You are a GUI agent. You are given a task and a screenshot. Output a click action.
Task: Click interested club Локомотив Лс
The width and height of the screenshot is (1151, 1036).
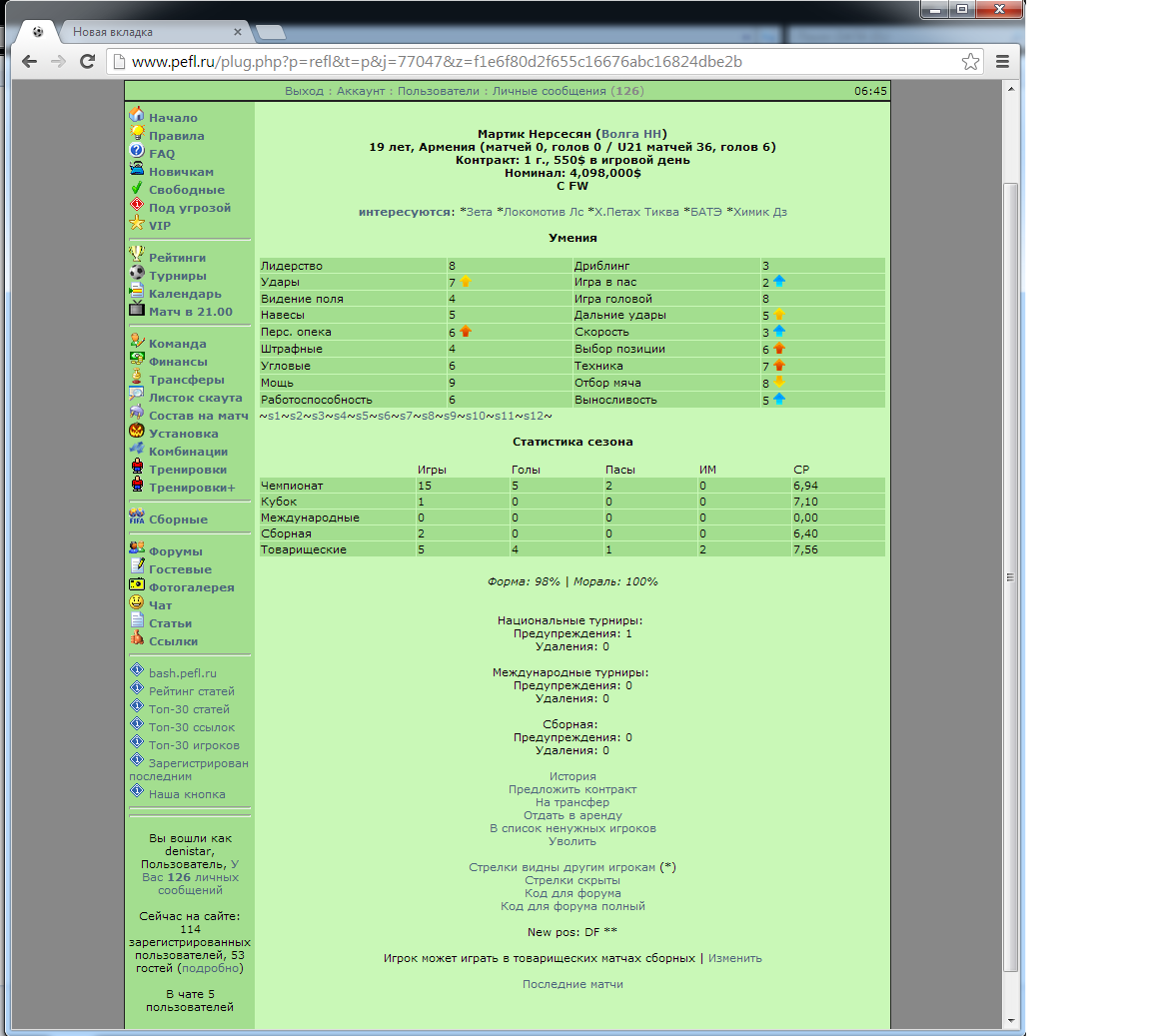[x=544, y=212]
